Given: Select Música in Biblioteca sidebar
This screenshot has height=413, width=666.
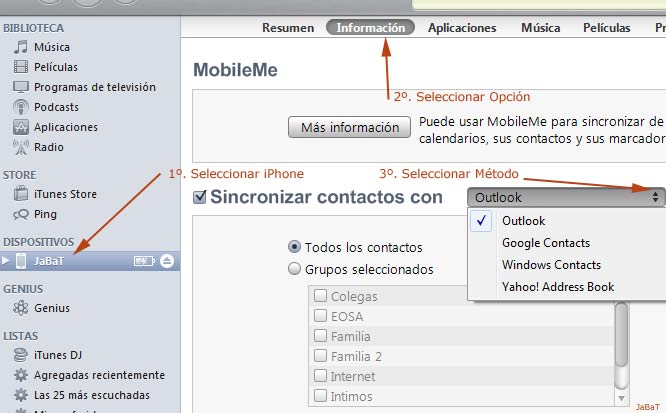Looking at the screenshot, I should (52, 47).
